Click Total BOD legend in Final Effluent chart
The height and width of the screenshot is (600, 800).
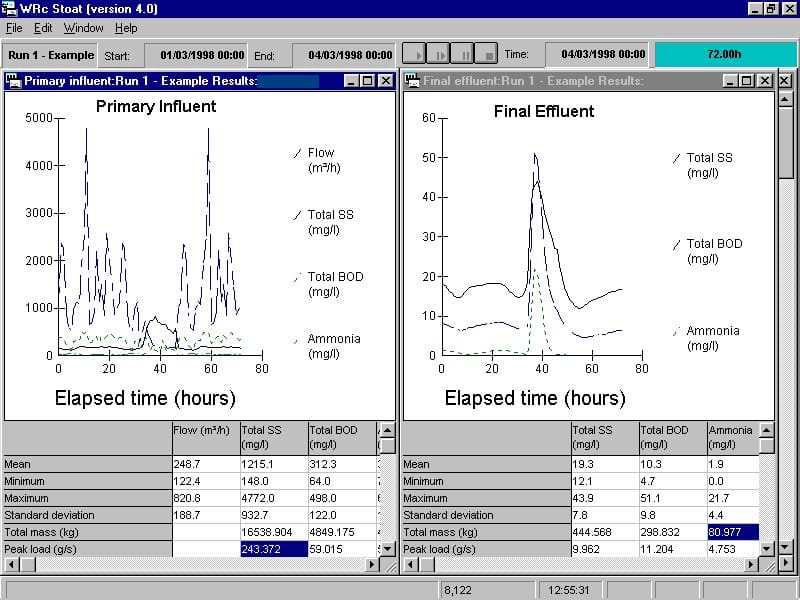click(707, 251)
